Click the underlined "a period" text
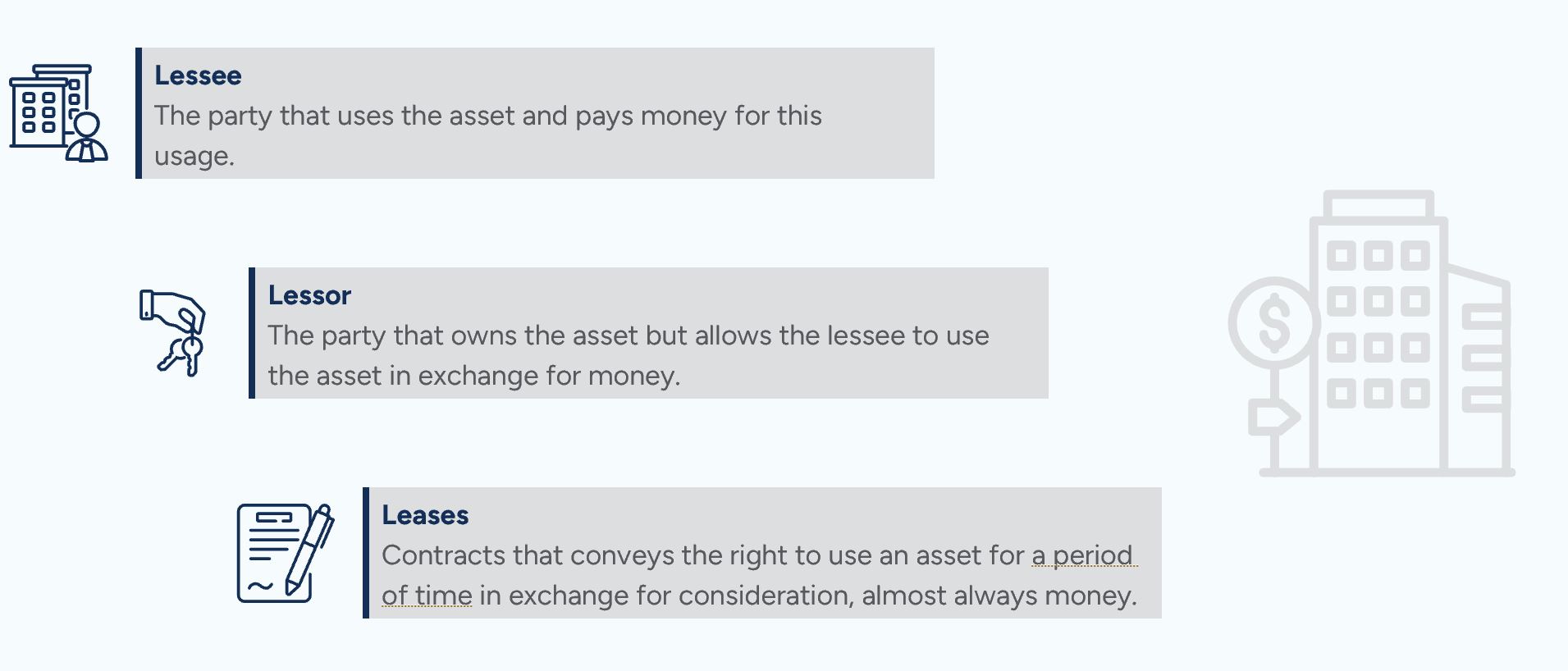The height and width of the screenshot is (671, 1568). click(x=1083, y=555)
